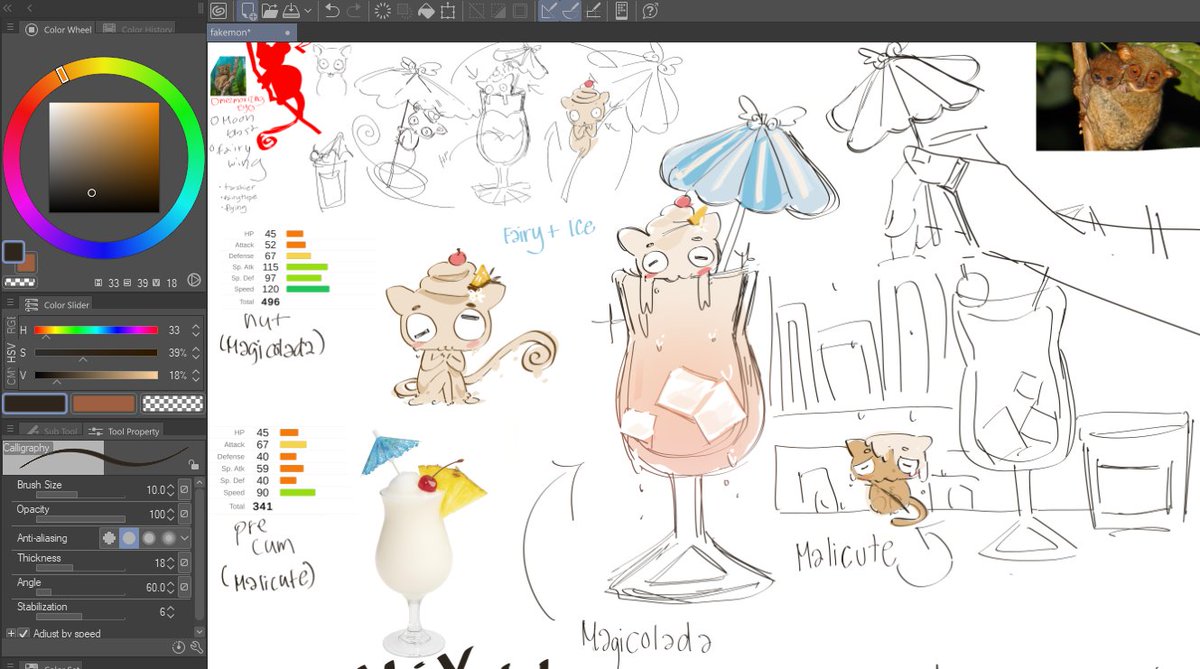Viewport: 1200px width, 669px height.
Task: Expand the save options arrow
Action: 307,12
